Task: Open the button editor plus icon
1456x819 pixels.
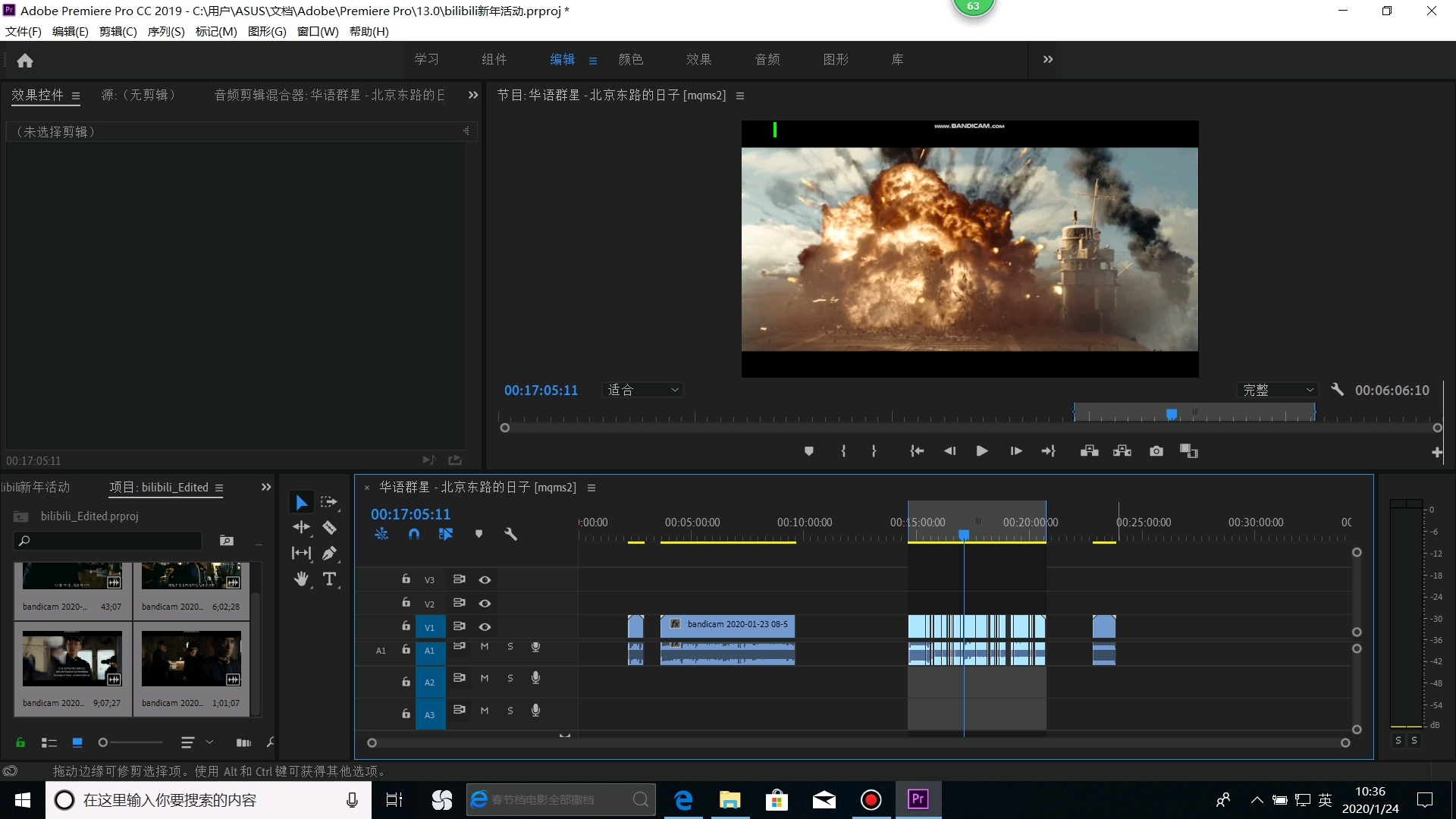Action: pos(1436,453)
